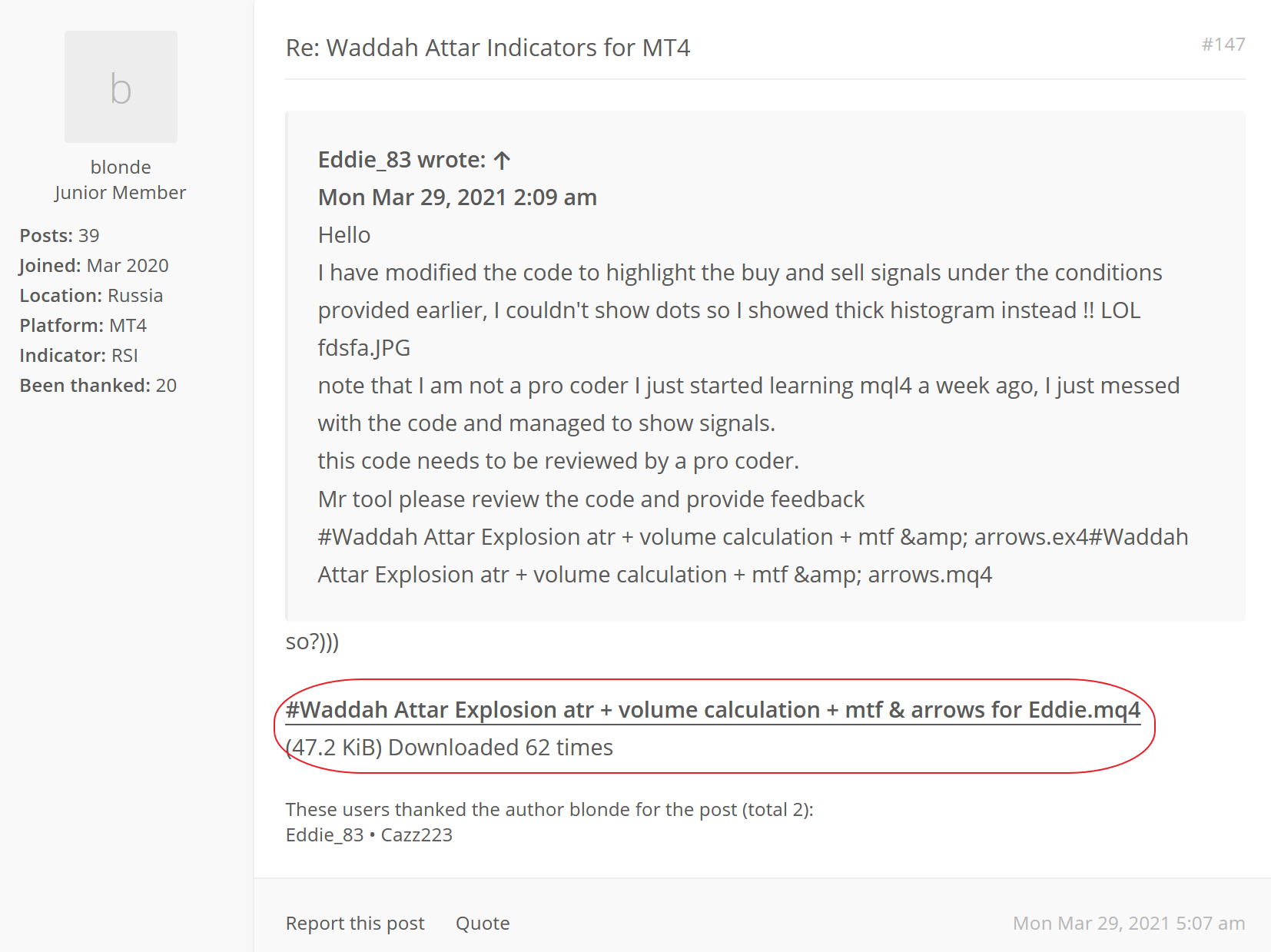Viewport: 1271px width, 952px height.
Task: Open blonde's user profile name
Action: (x=121, y=167)
